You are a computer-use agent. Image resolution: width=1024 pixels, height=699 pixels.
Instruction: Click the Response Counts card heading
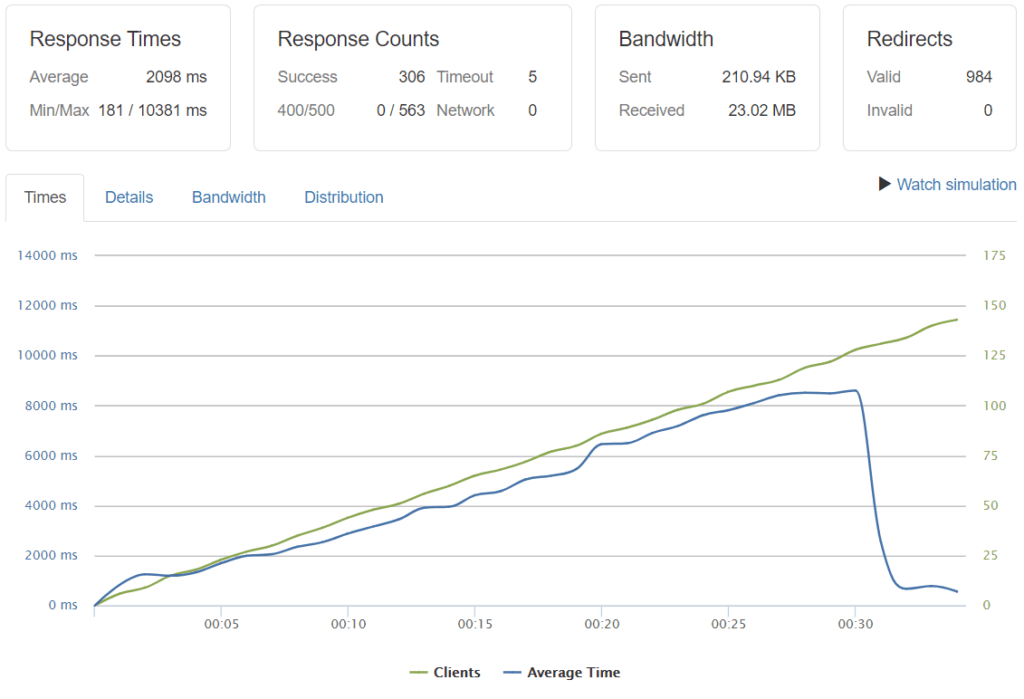358,40
